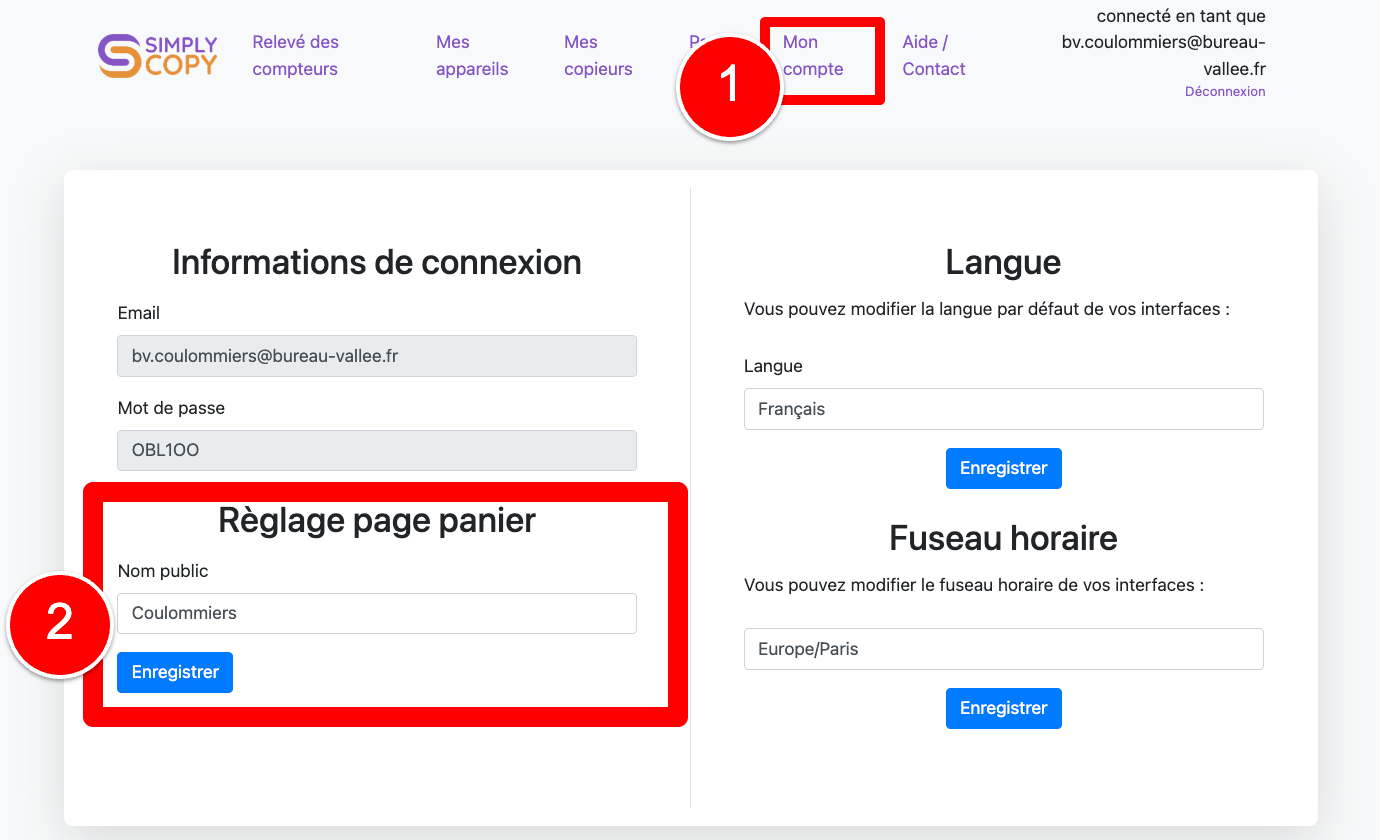The height and width of the screenshot is (840, 1380).
Task: Click the red number 2 annotation badge
Action: click(x=60, y=624)
